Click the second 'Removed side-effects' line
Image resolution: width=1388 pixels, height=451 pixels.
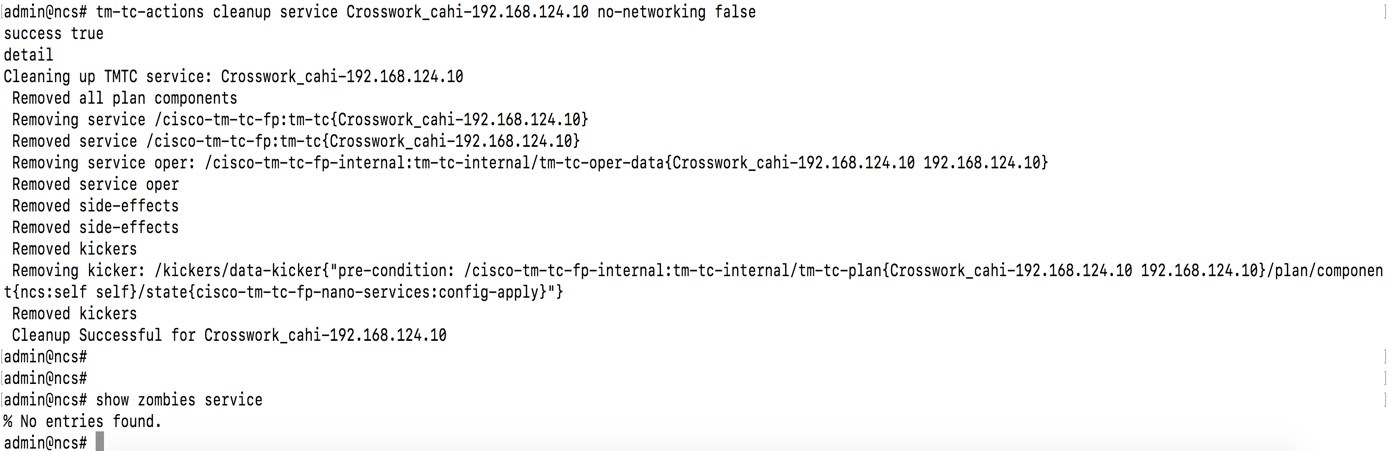(95, 227)
